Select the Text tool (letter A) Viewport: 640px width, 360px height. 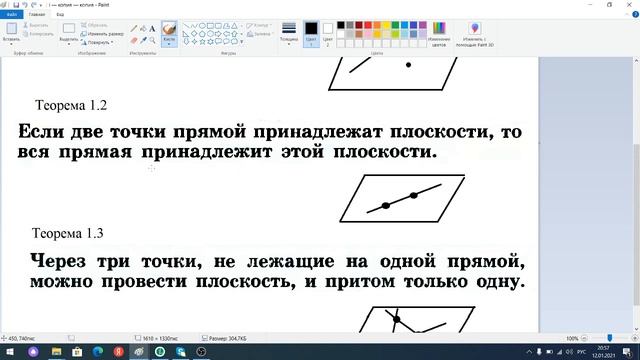click(x=152, y=29)
